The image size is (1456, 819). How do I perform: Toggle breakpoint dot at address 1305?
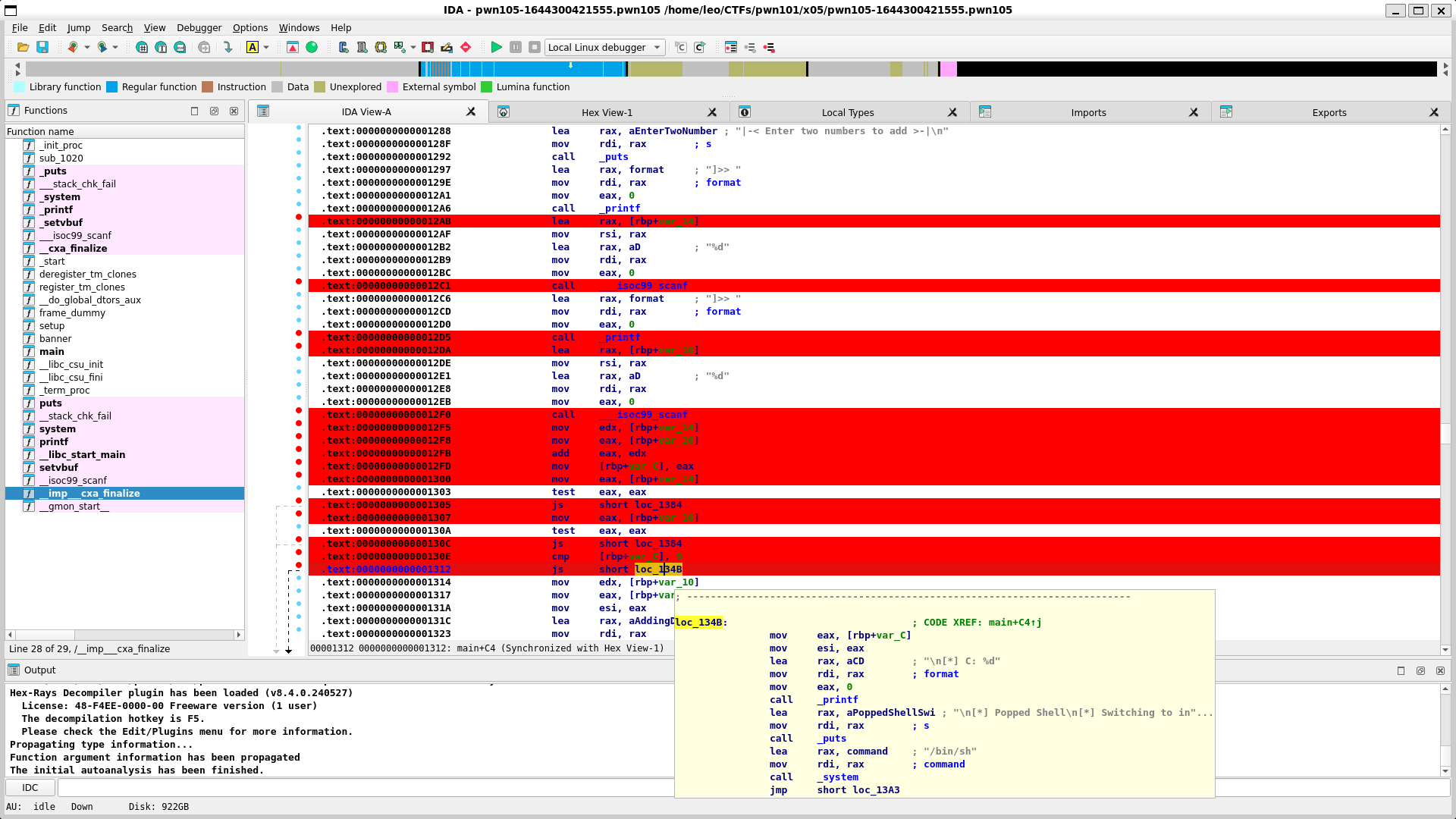299,500
